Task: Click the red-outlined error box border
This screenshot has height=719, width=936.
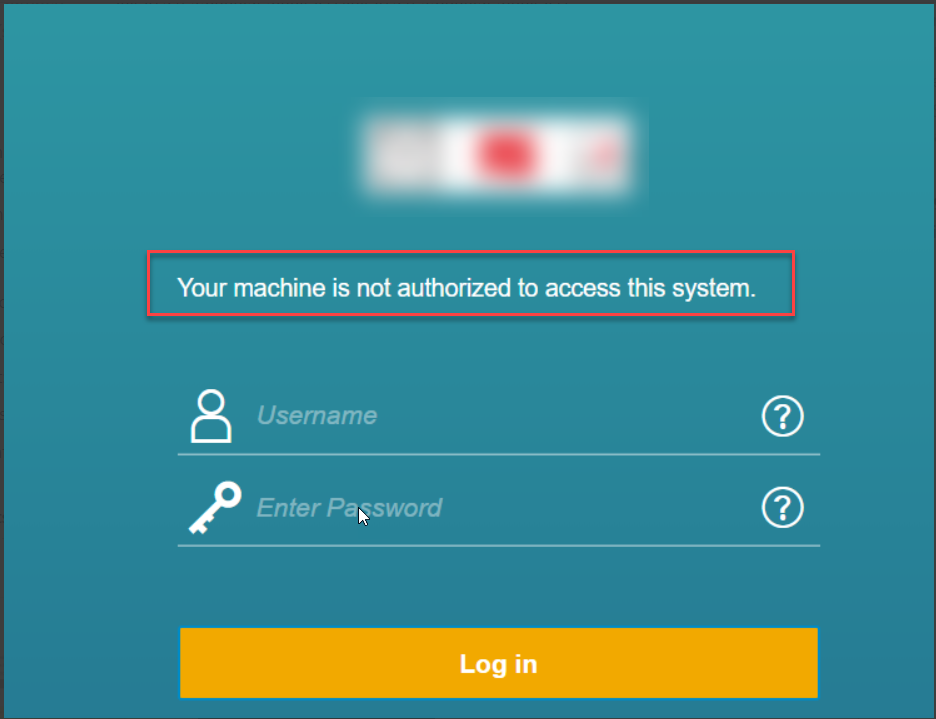Action: [471, 253]
